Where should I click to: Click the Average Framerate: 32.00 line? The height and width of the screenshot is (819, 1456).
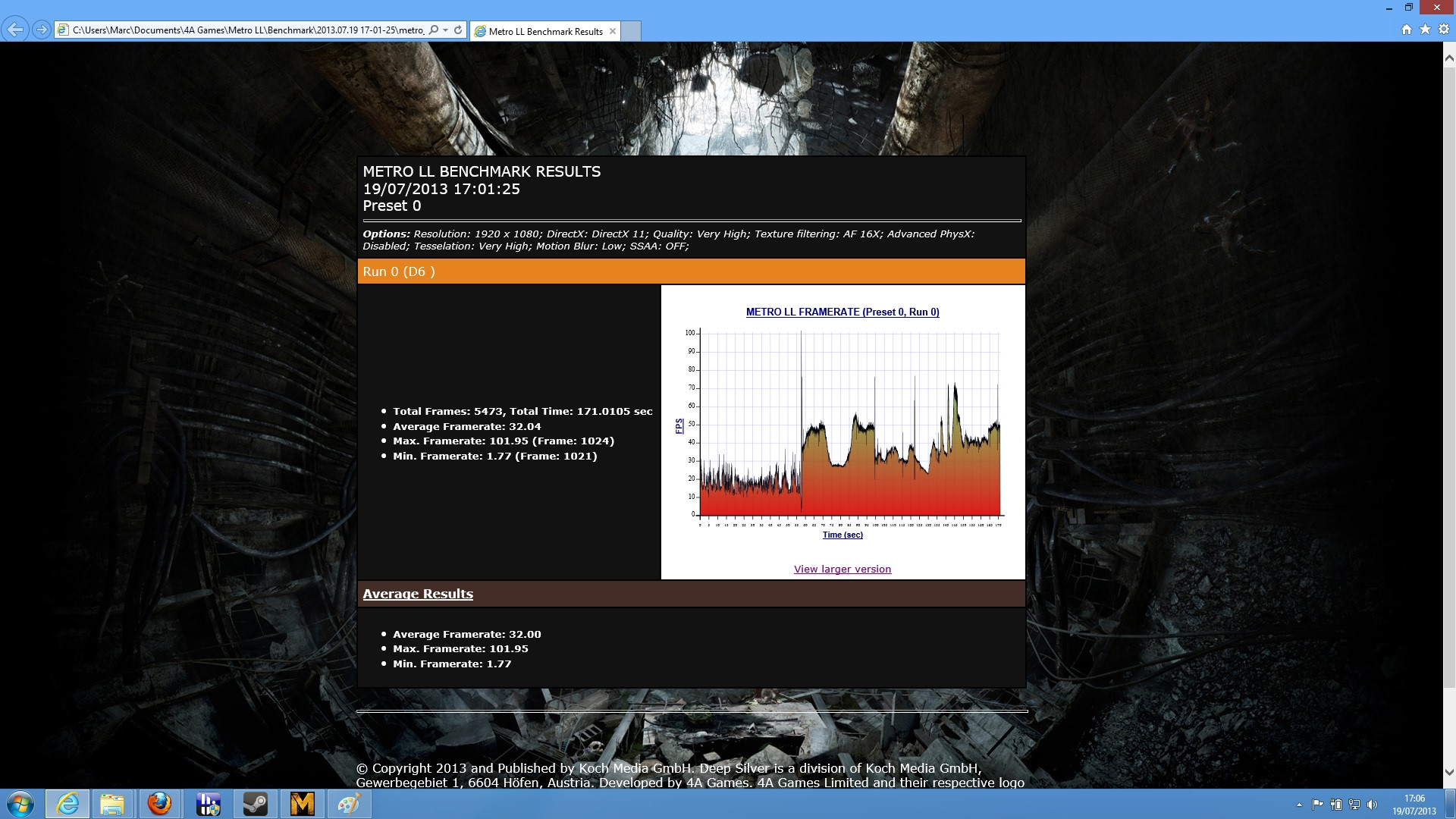click(x=466, y=634)
